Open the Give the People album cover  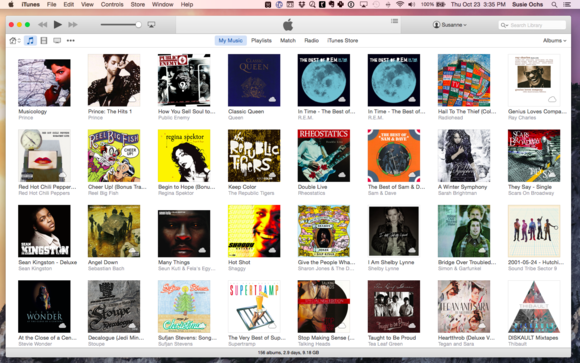tap(324, 231)
